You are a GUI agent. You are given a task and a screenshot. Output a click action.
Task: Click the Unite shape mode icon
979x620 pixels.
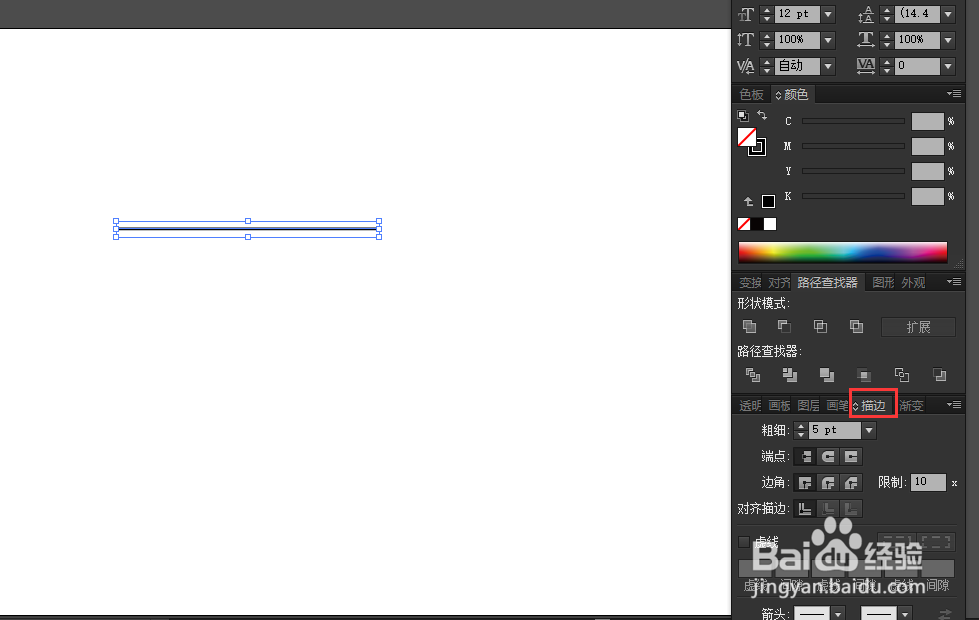click(x=749, y=327)
